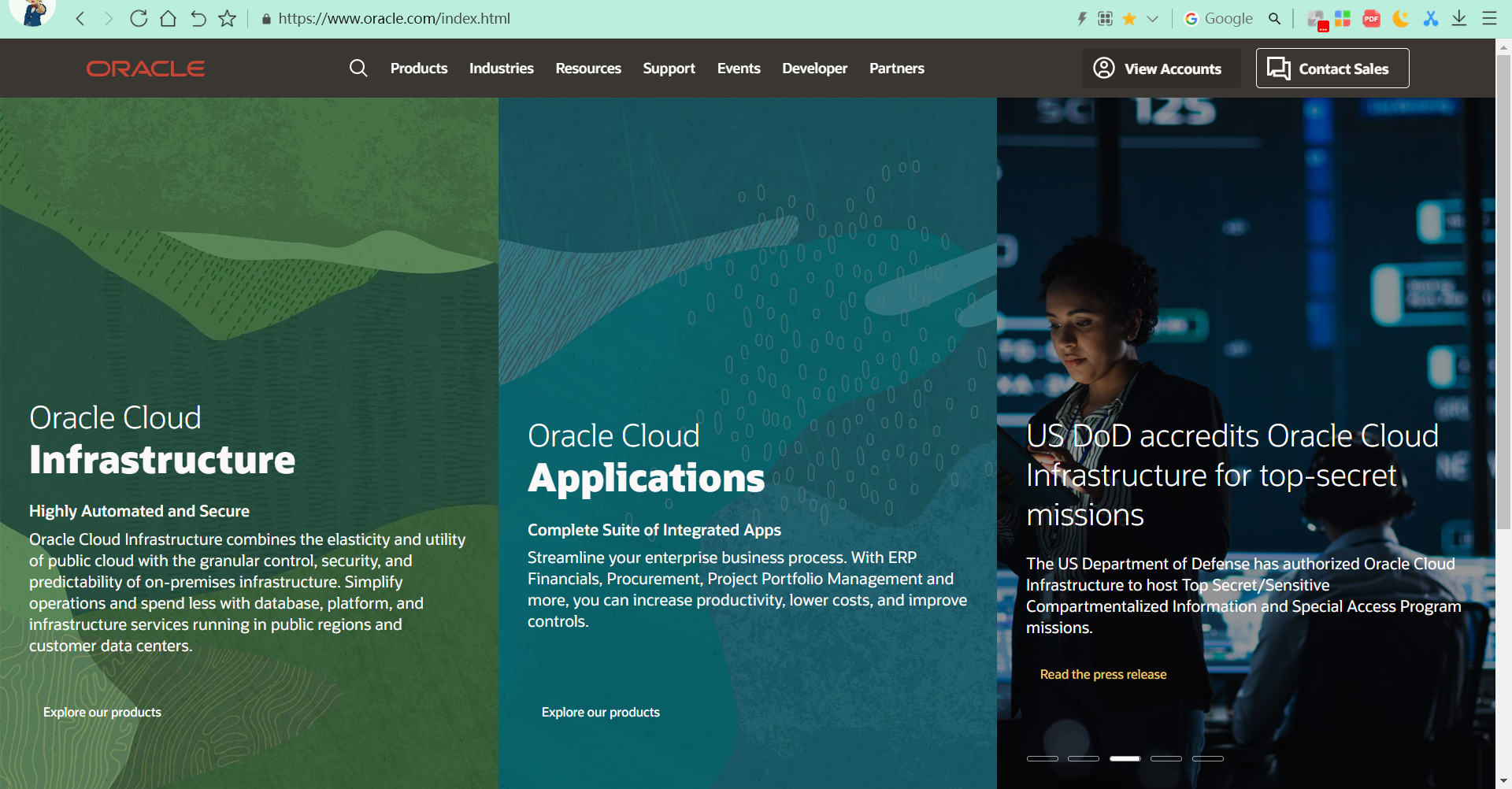Open the blue scissors screenshot tool
The height and width of the screenshot is (789, 1512).
1431,18
